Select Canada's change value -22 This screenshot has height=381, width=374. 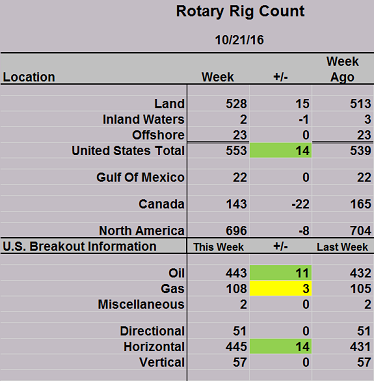[300, 204]
